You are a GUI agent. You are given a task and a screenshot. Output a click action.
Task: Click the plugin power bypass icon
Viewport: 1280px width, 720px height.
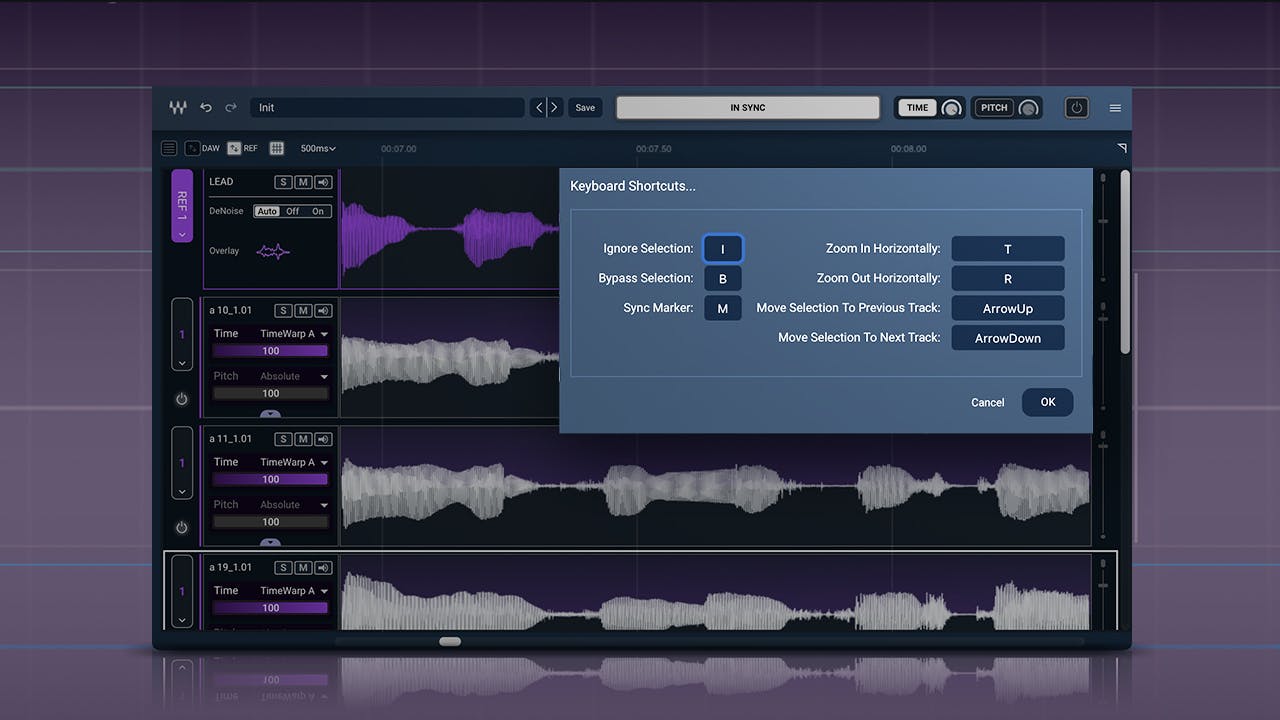click(x=1076, y=108)
